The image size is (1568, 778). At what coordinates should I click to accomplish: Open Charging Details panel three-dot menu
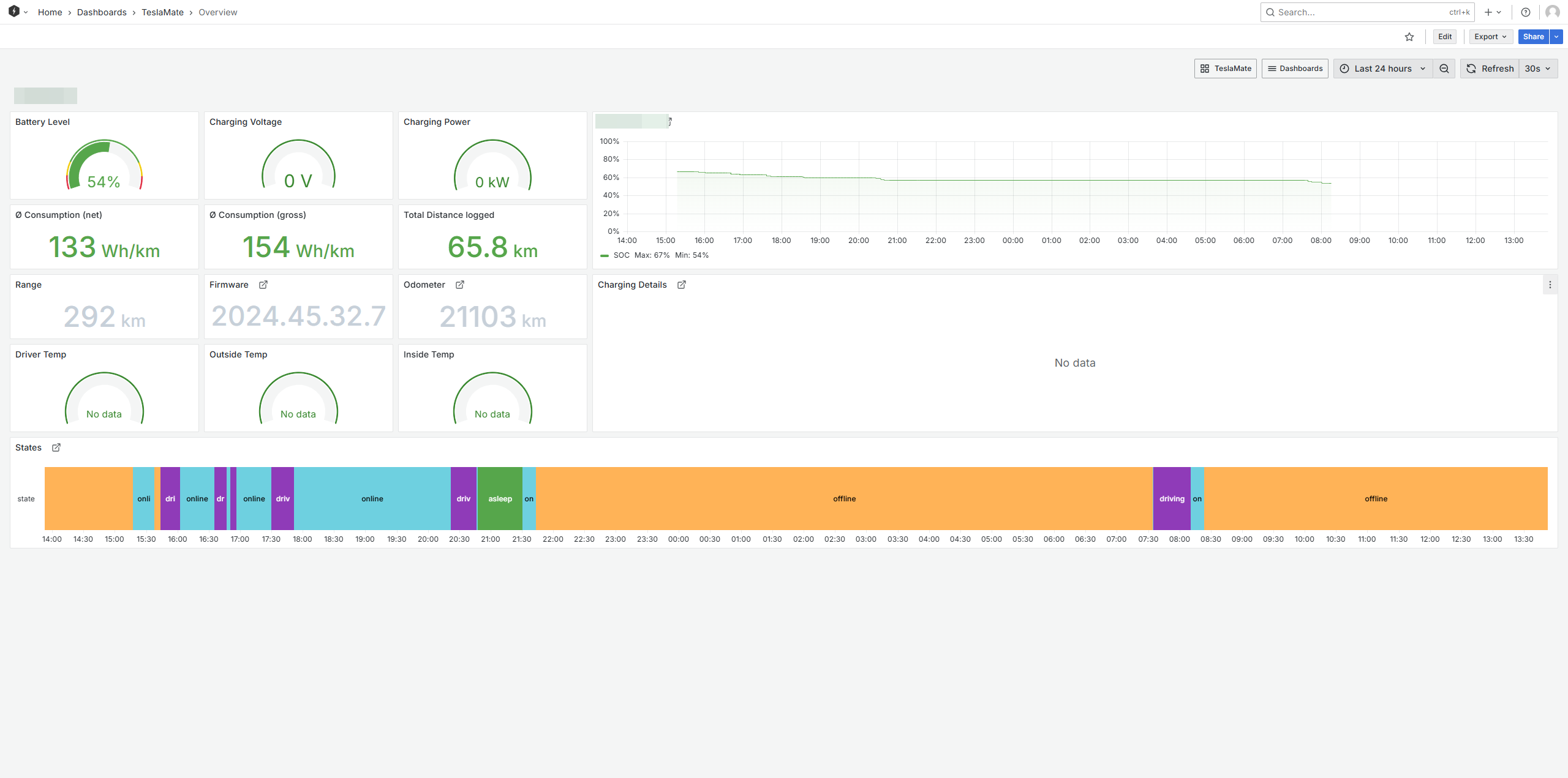click(x=1550, y=285)
